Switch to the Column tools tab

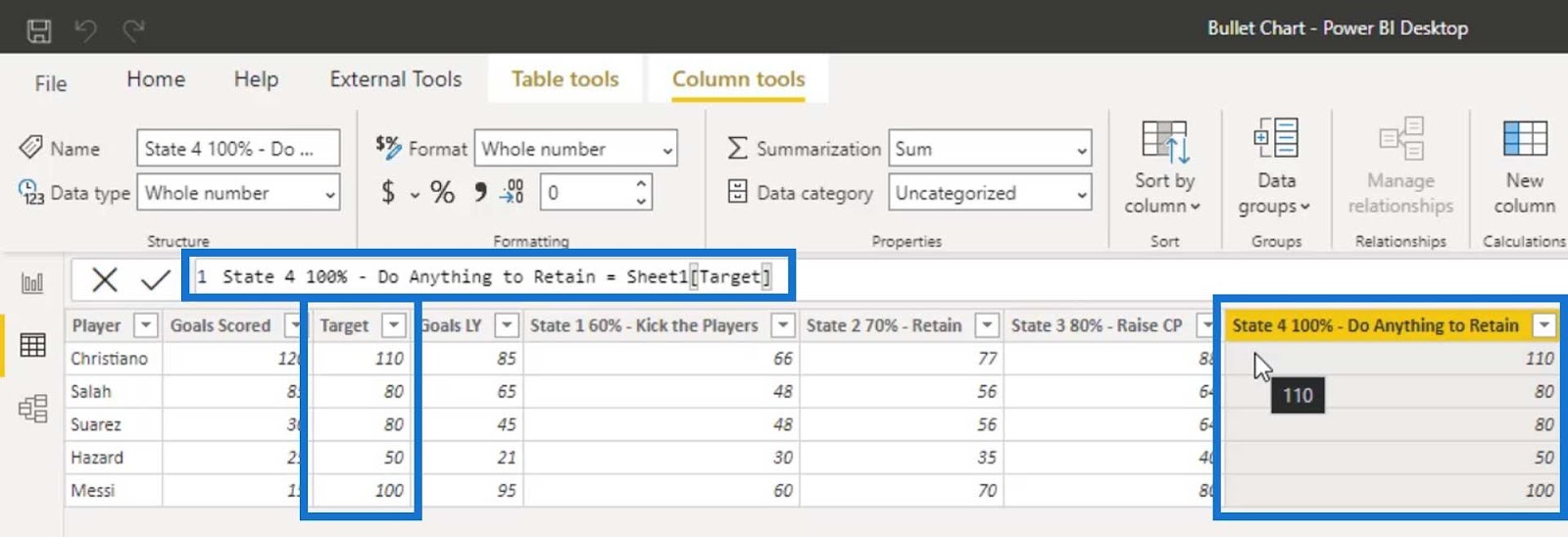click(739, 79)
